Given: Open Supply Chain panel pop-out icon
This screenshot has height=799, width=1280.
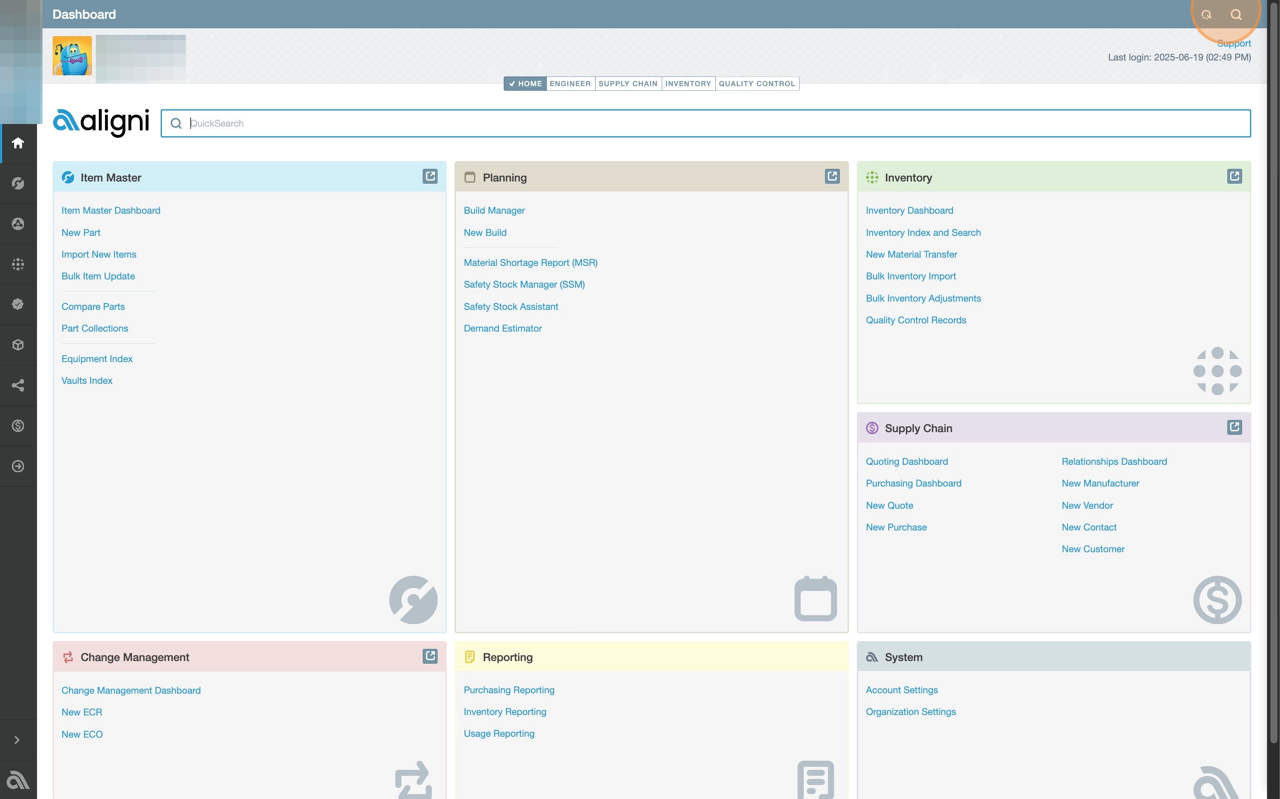Looking at the screenshot, I should coord(1234,428).
